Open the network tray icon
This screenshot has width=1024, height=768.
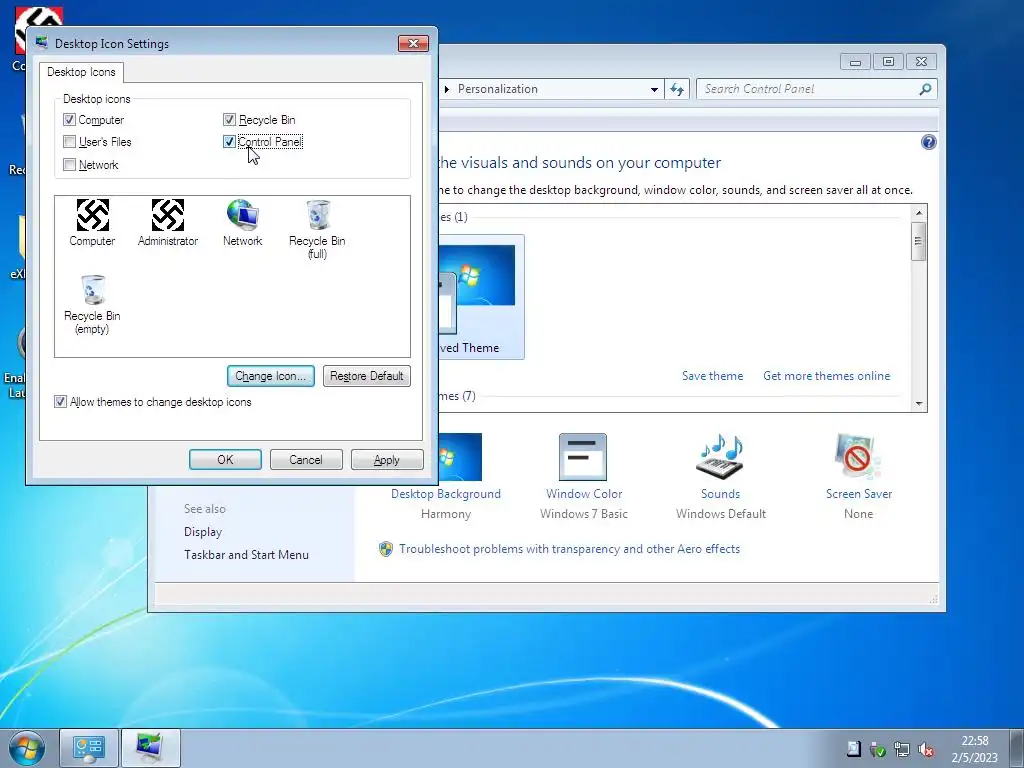pyautogui.click(x=902, y=750)
